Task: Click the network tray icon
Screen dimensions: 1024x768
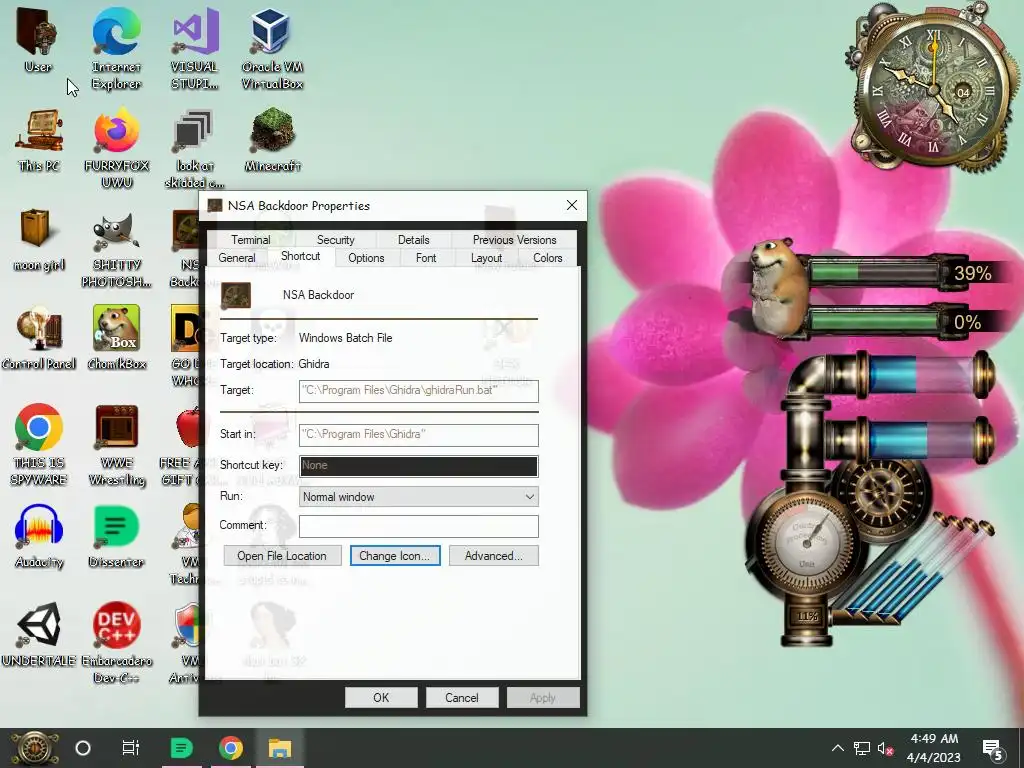Action: click(861, 748)
